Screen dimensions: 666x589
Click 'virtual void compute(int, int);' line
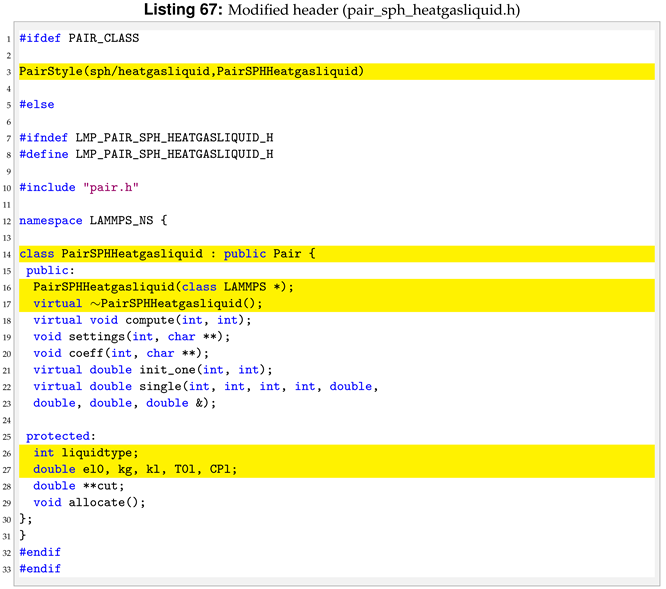pos(142,320)
